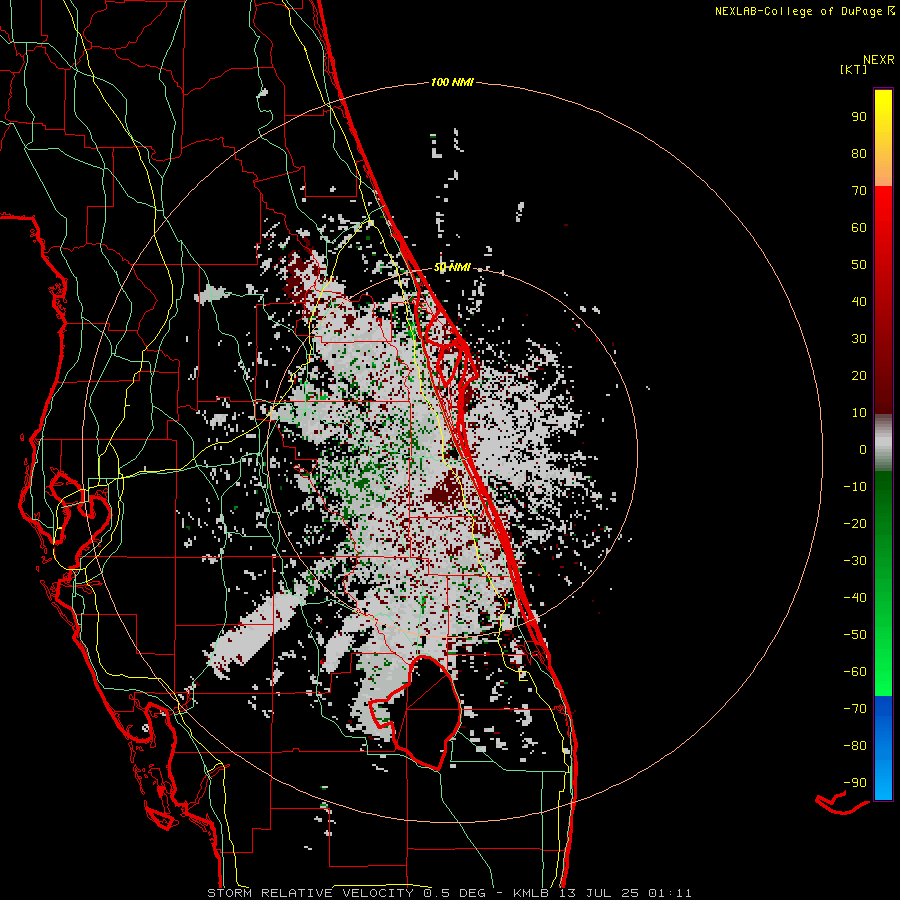The height and width of the screenshot is (900, 900).
Task: Click the -10 scale label
Action: click(855, 487)
